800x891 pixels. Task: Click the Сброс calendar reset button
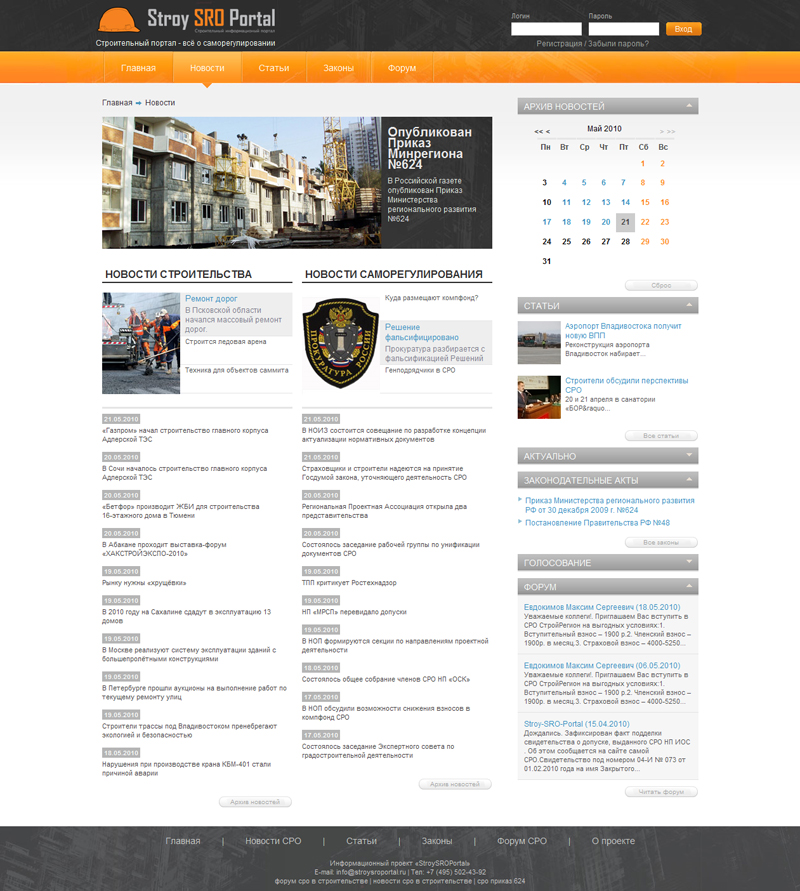click(x=661, y=285)
